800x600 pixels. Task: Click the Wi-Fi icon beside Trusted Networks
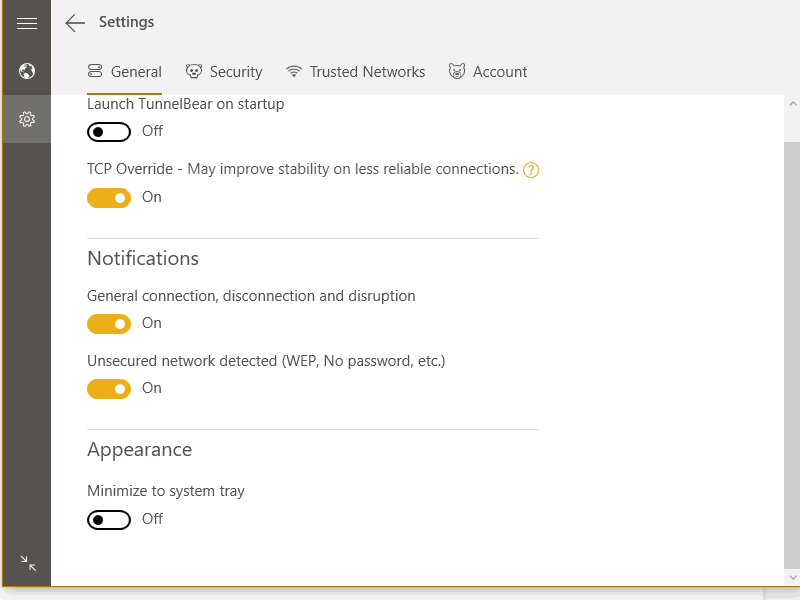point(294,72)
